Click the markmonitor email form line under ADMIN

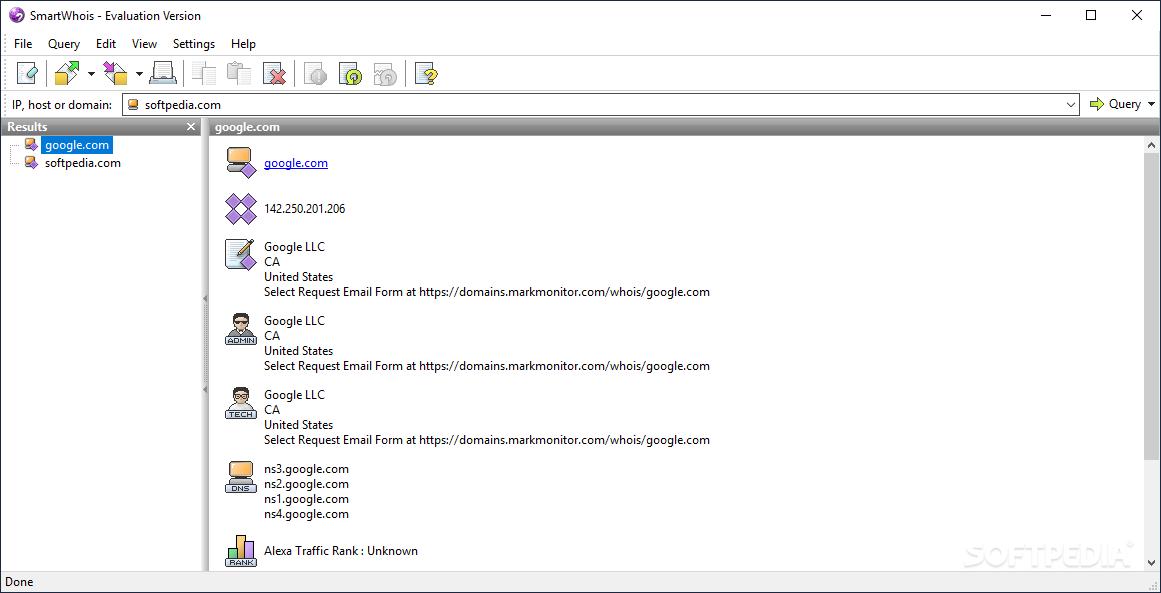(486, 366)
